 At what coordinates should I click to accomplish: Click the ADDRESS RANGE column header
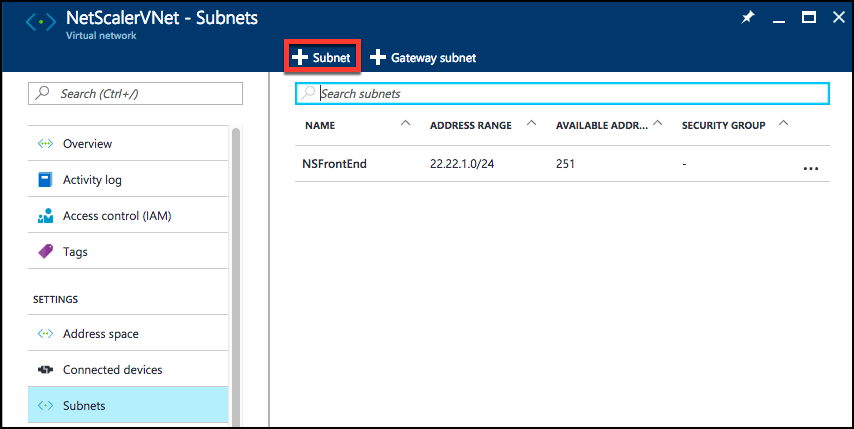click(x=471, y=125)
